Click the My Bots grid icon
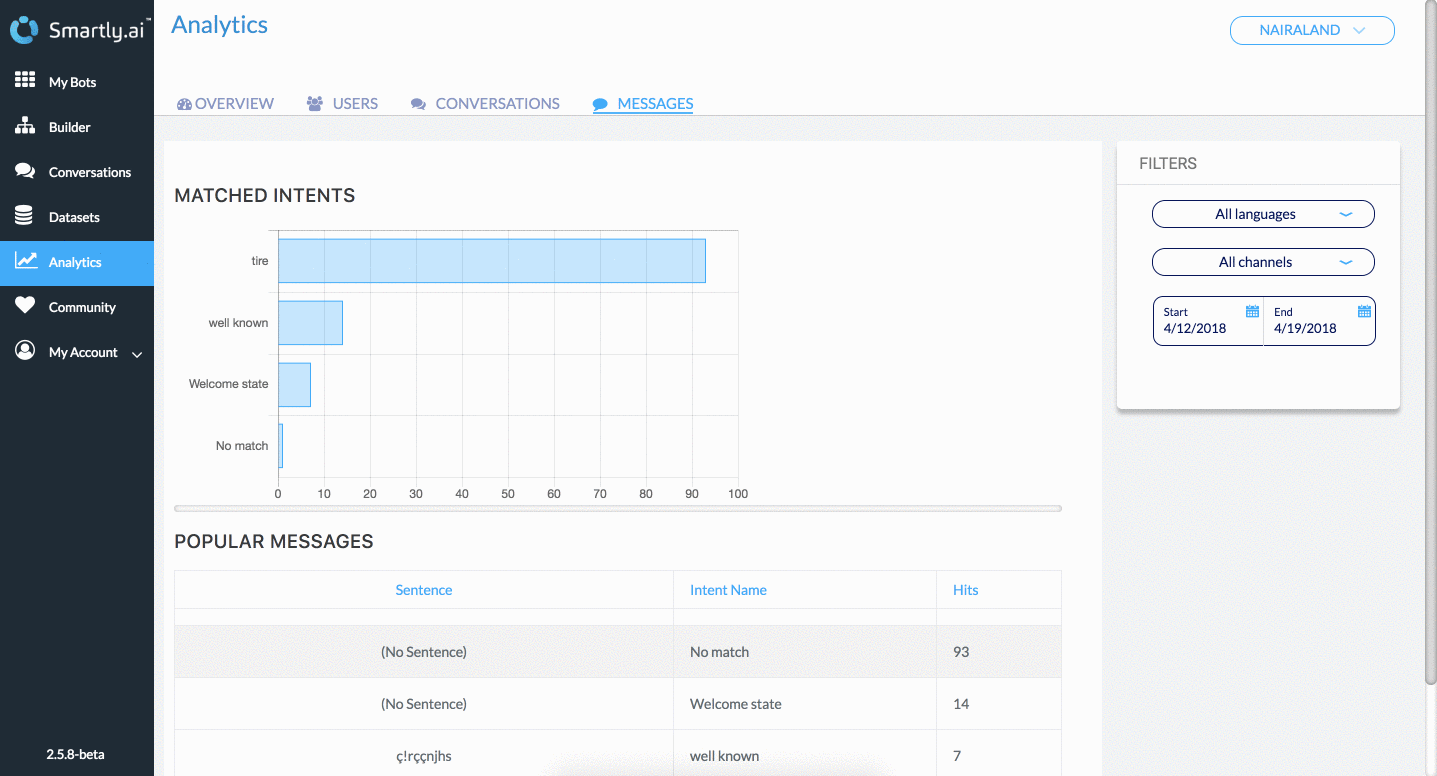1437x776 pixels. 25,81
